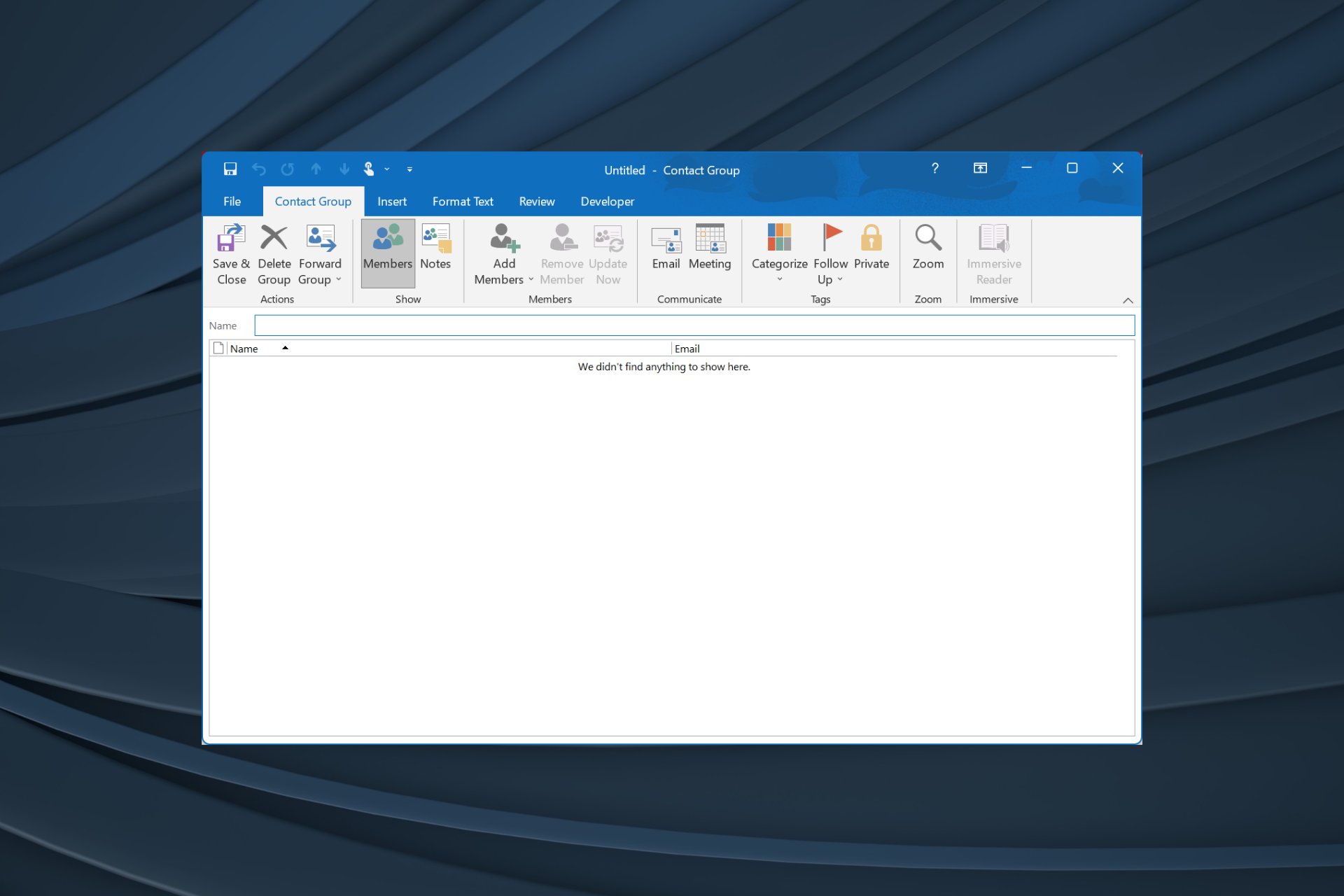
Task: Click Update Now button
Action: 608,255
